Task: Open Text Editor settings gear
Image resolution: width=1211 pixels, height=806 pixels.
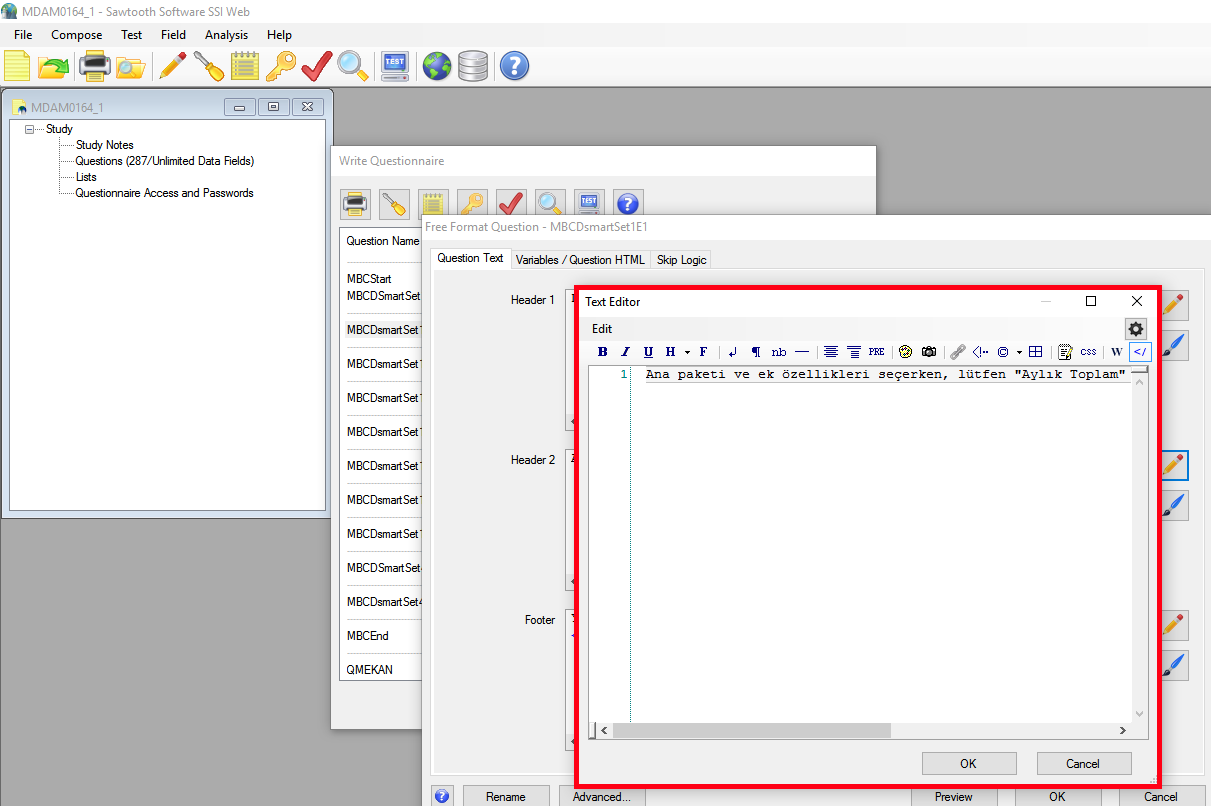Action: tap(1135, 329)
